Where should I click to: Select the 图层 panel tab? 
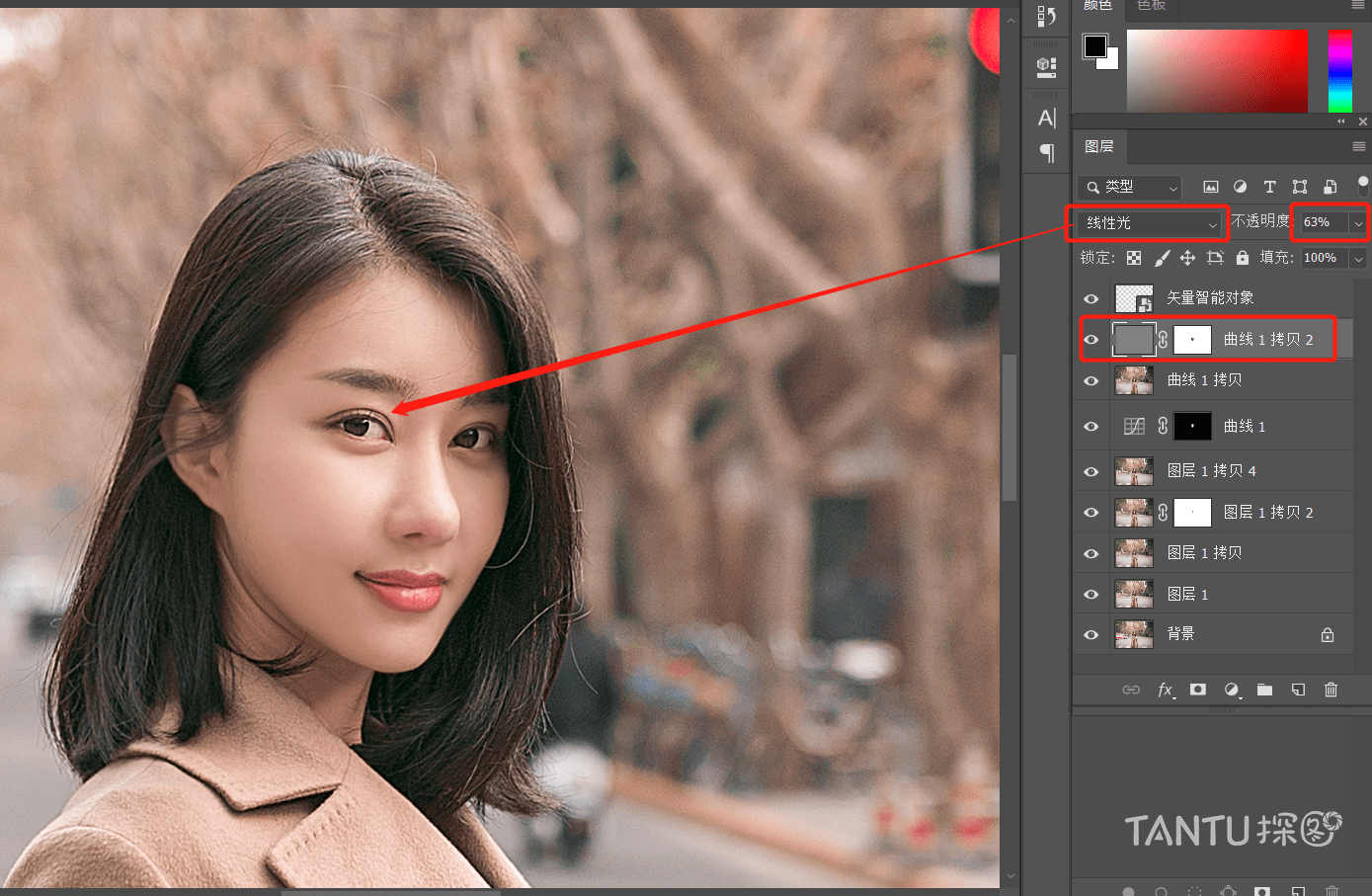coord(1099,146)
